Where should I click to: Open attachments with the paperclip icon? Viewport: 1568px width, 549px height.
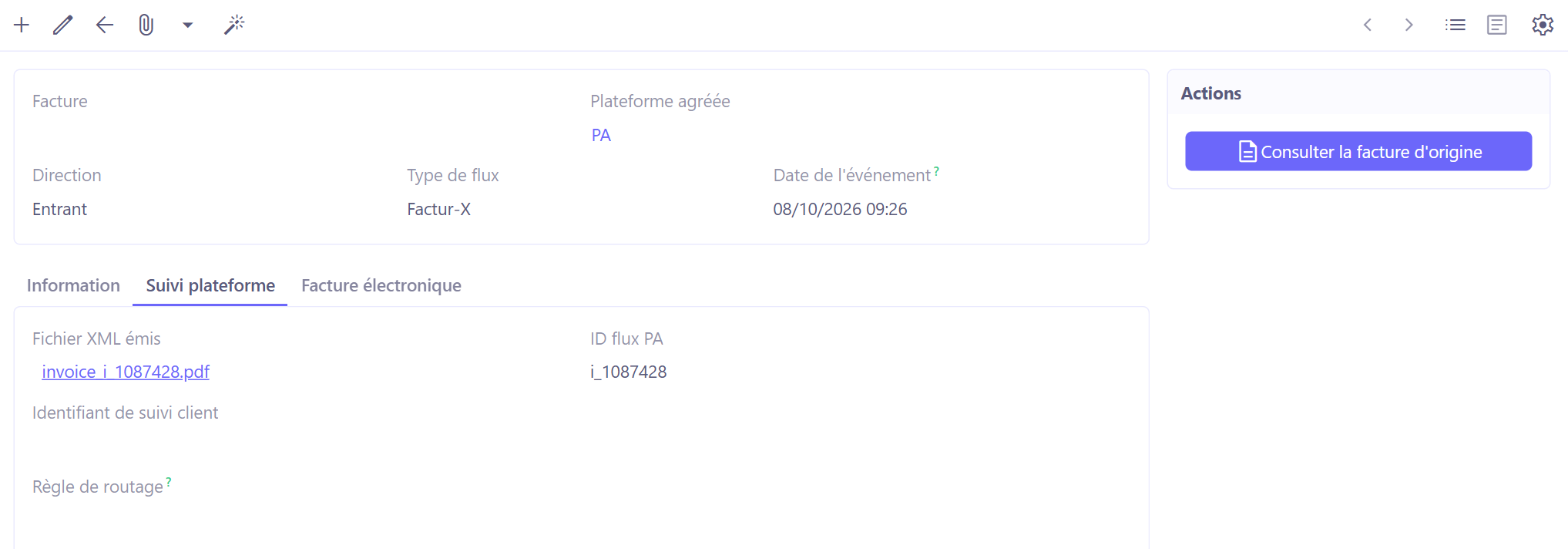(x=146, y=25)
